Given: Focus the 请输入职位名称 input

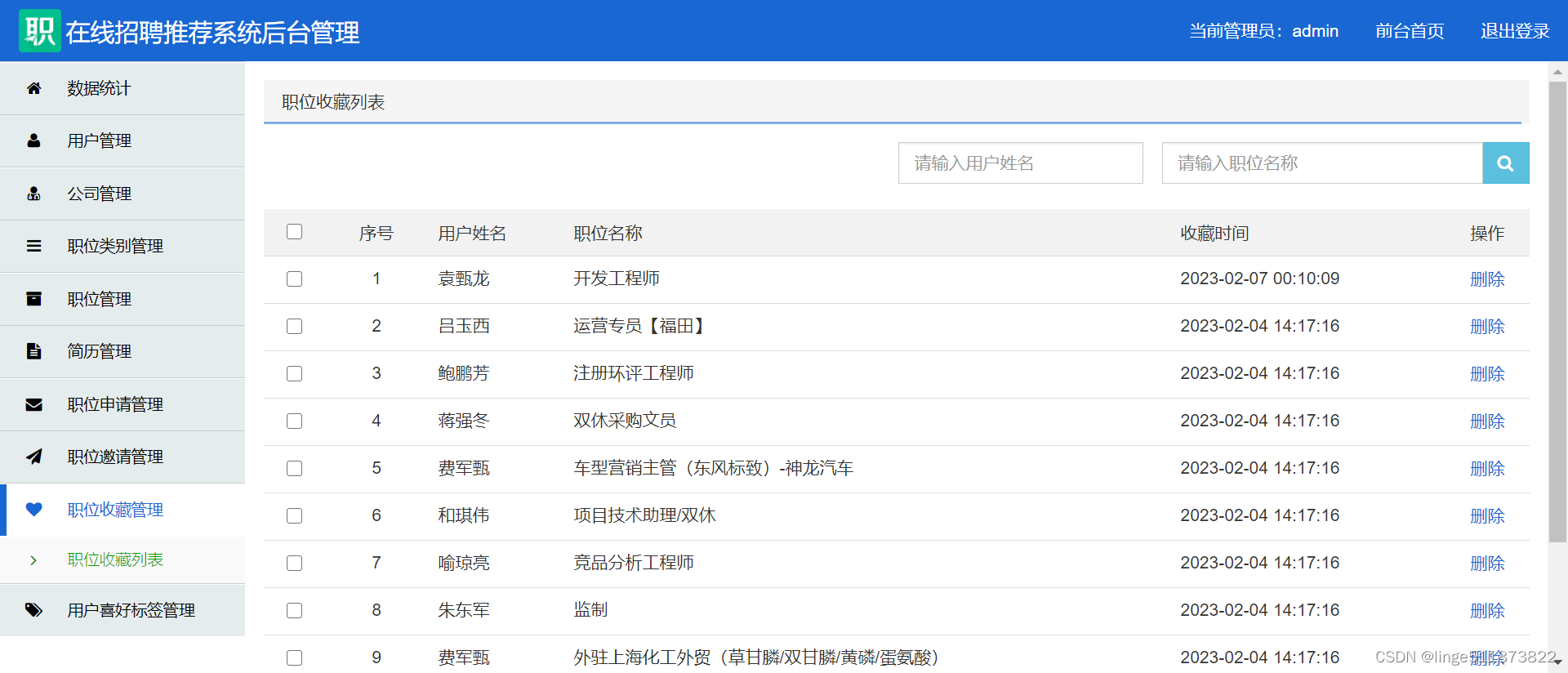Looking at the screenshot, I should click(x=1322, y=163).
